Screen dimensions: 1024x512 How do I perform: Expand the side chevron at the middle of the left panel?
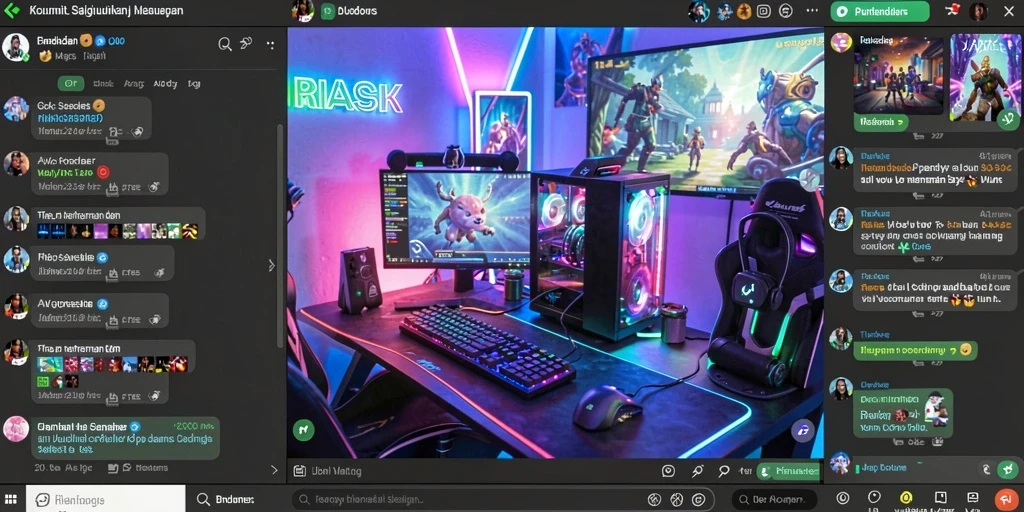272,265
